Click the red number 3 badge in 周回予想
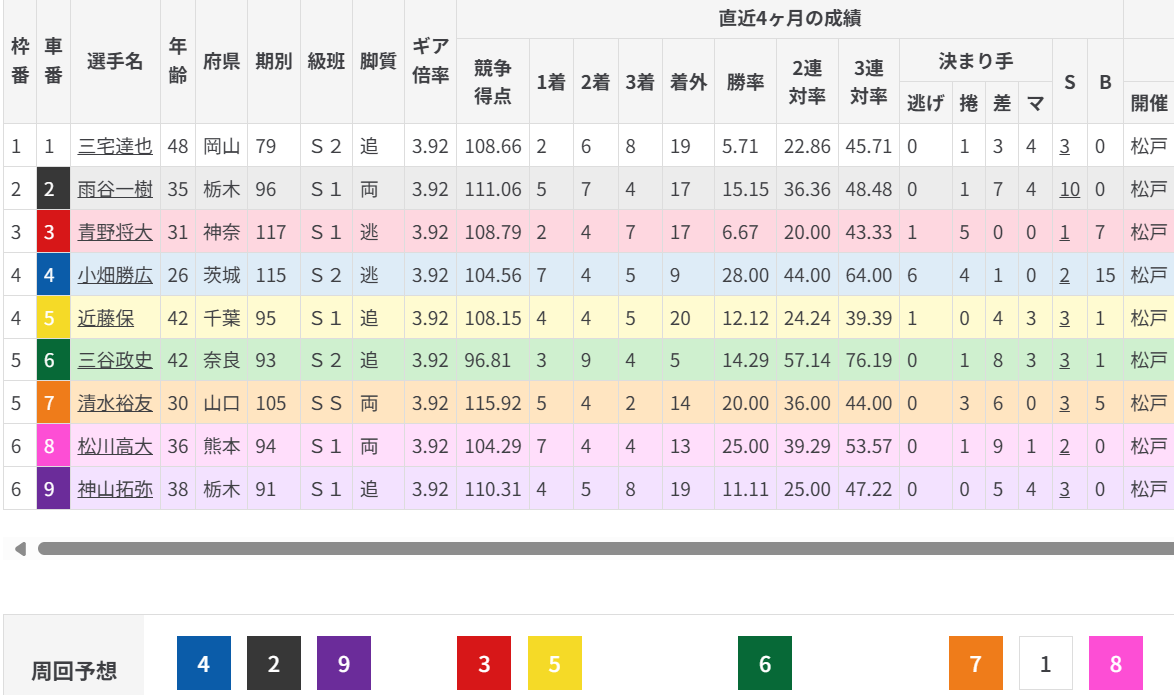 click(x=484, y=664)
